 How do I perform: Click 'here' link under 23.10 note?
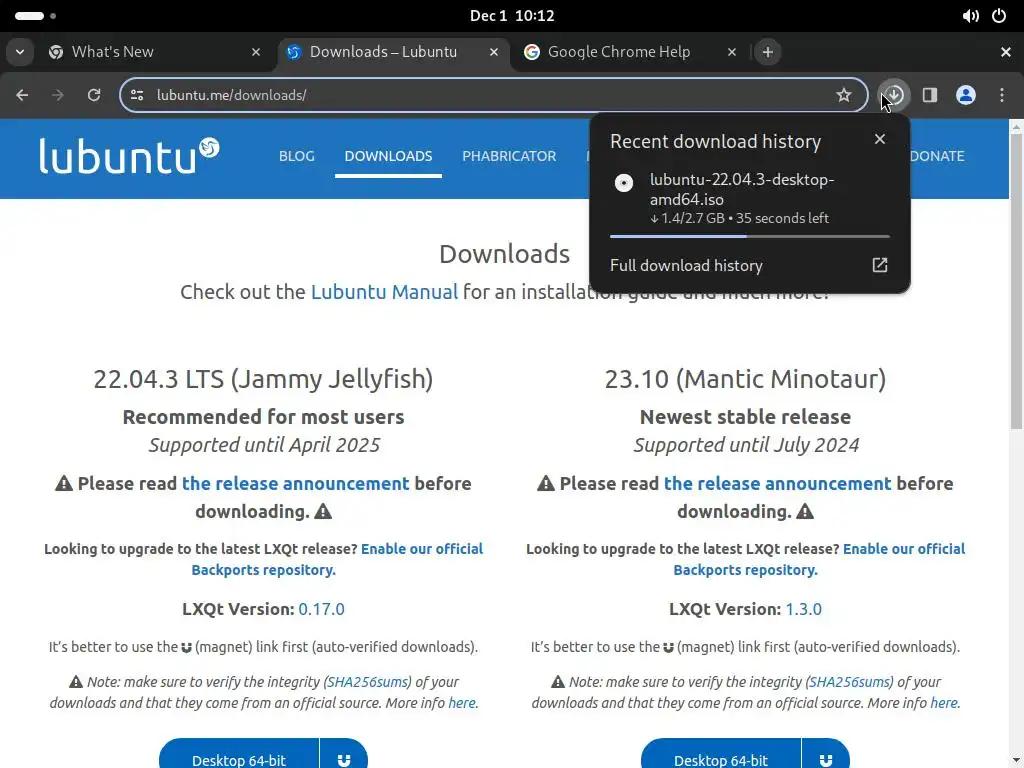pyautogui.click(x=944, y=703)
